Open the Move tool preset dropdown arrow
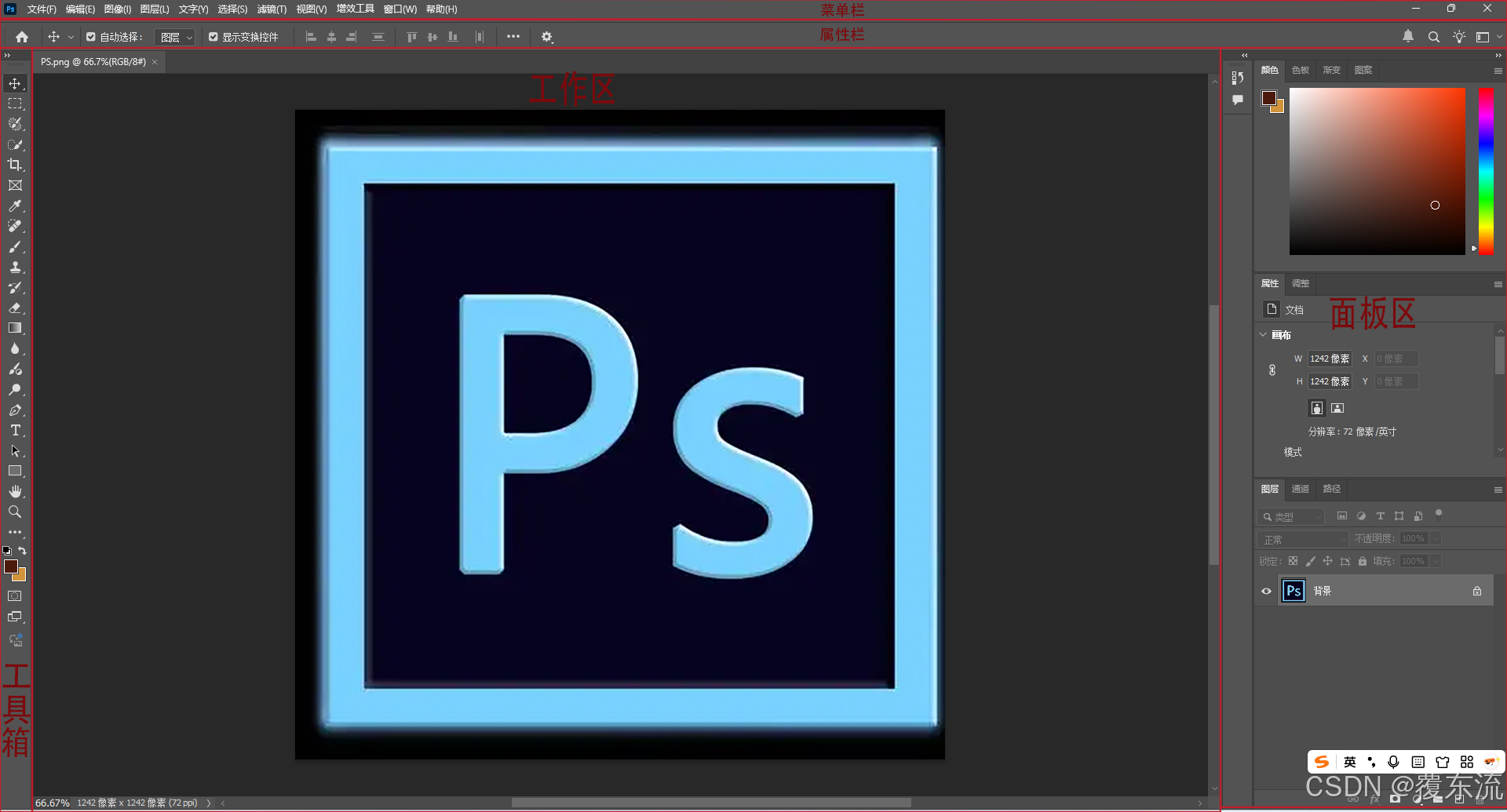This screenshot has width=1507, height=812. [71, 37]
